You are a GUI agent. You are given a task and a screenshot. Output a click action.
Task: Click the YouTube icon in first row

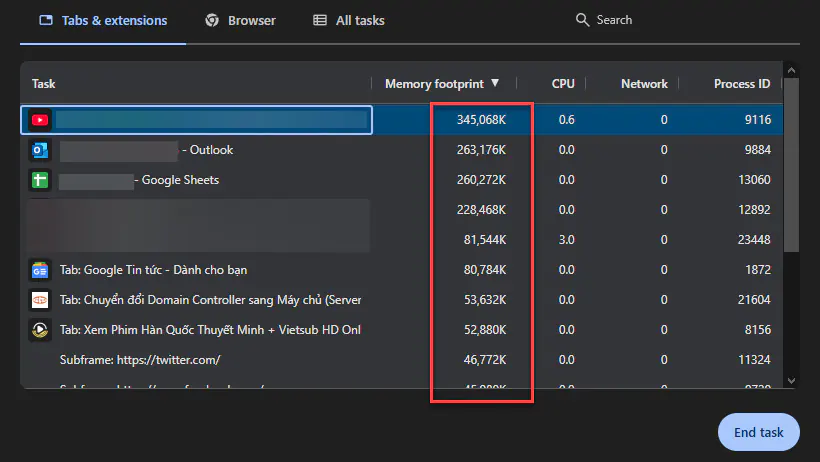tap(40, 120)
